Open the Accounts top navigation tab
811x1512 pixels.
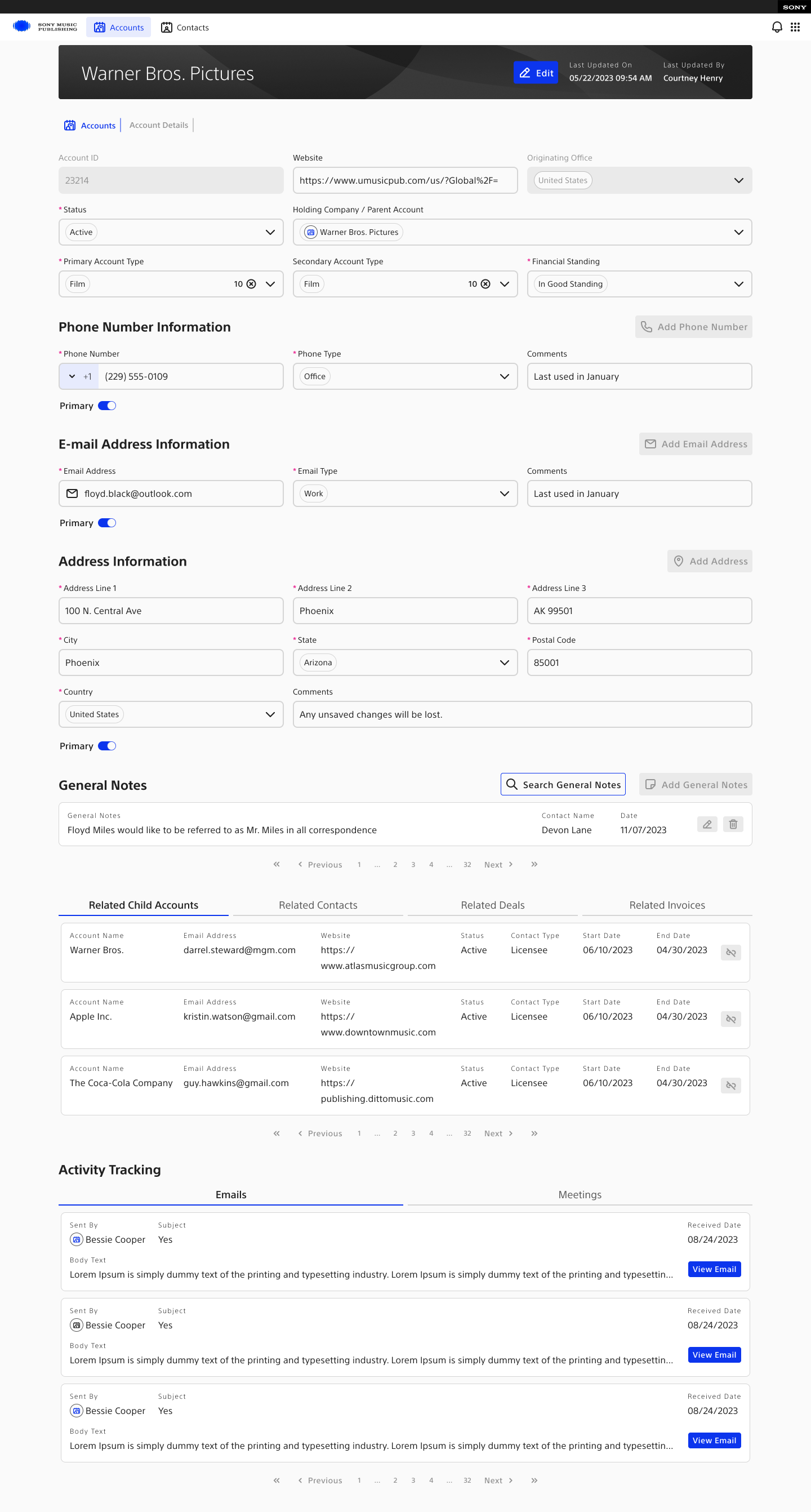point(118,27)
